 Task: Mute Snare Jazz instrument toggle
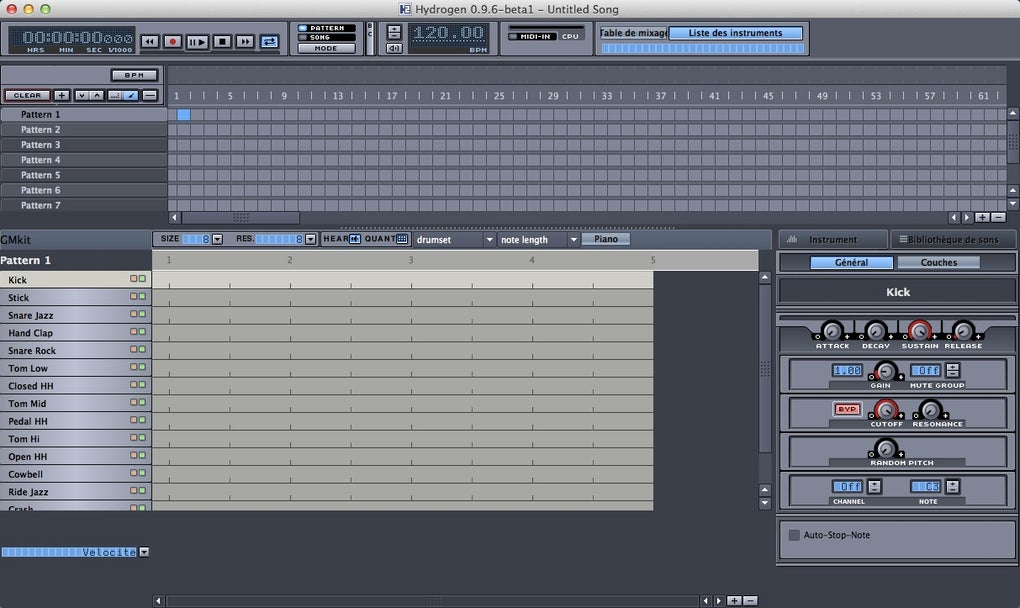(133, 313)
